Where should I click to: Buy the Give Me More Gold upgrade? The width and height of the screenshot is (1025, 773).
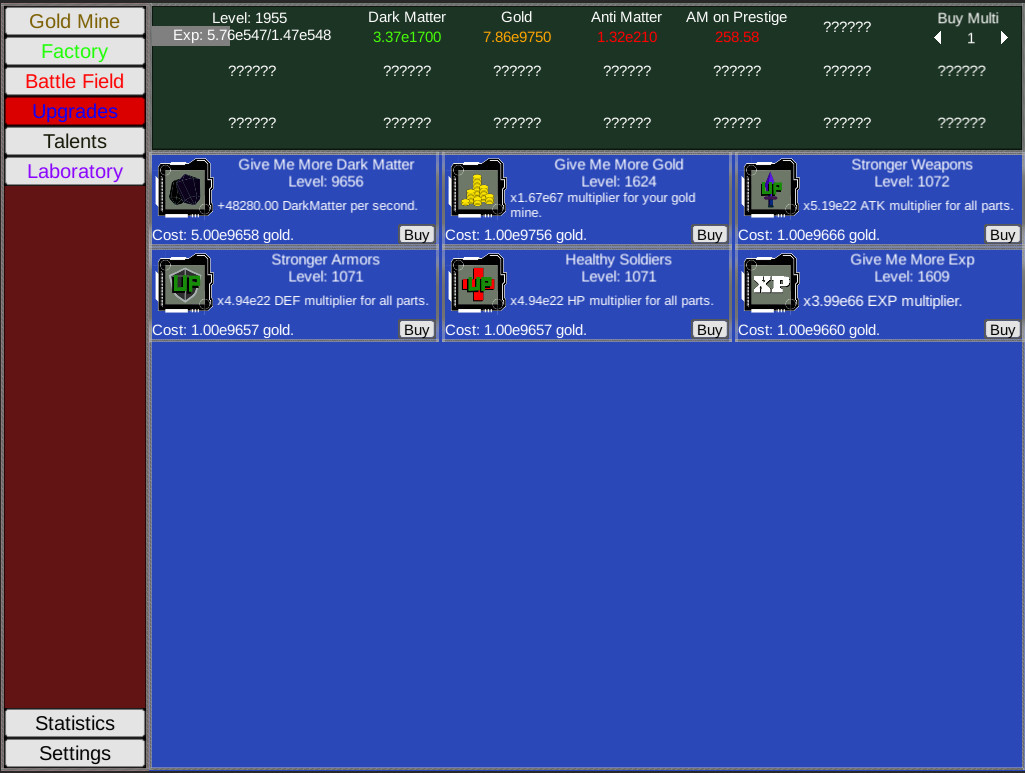click(709, 235)
